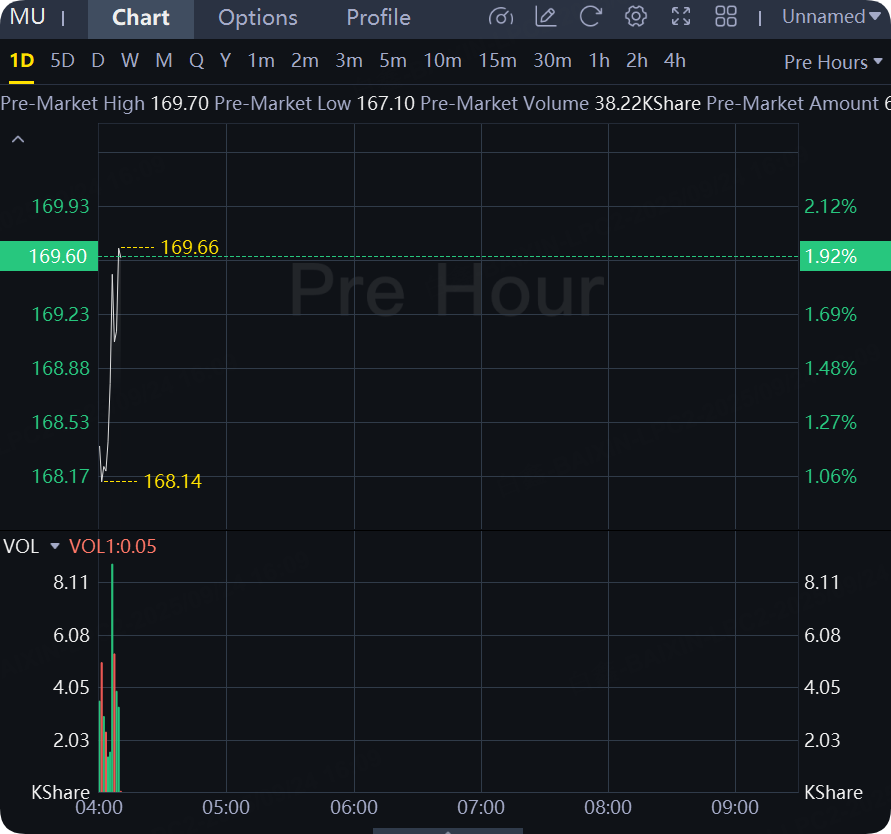The height and width of the screenshot is (834, 891).
Task: Switch to the Options tab
Action: click(x=258, y=18)
